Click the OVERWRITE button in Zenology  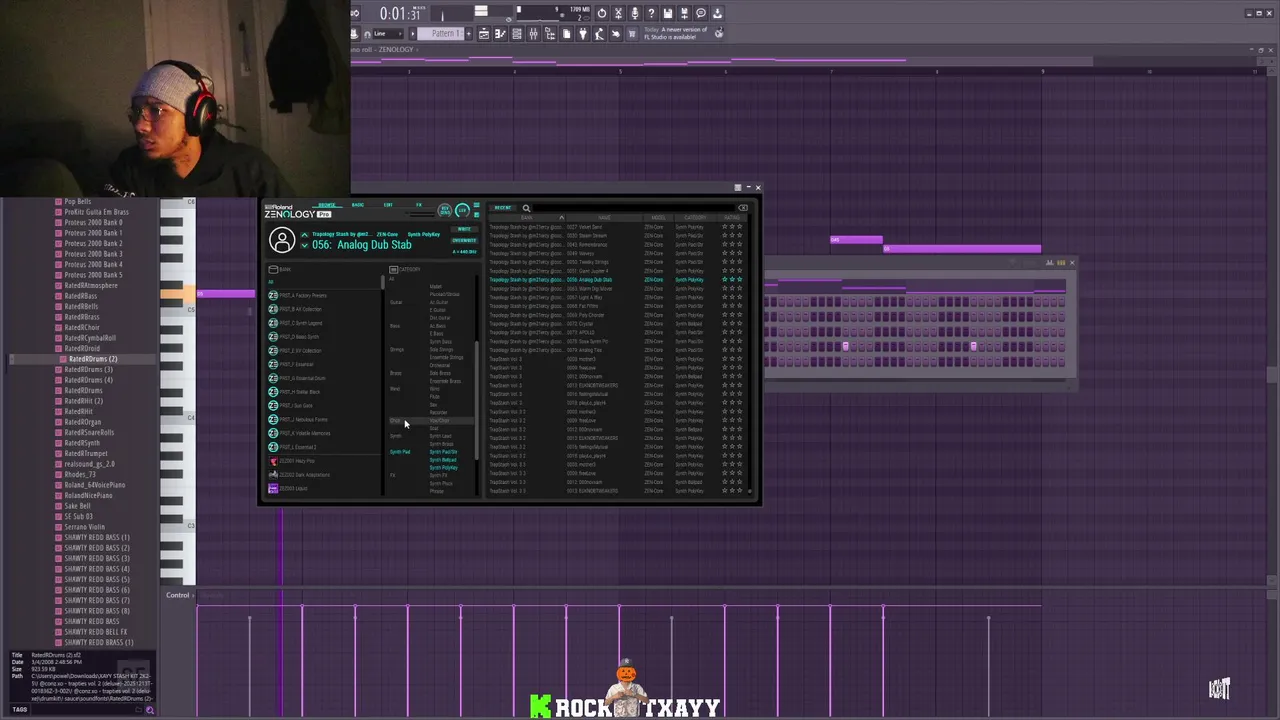[x=464, y=240]
